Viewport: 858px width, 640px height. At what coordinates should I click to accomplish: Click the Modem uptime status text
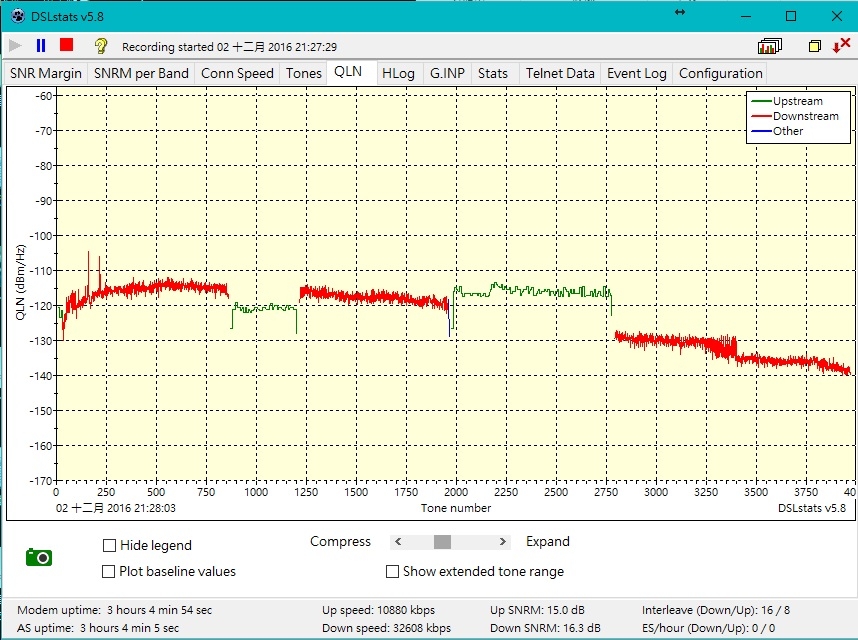(x=114, y=610)
